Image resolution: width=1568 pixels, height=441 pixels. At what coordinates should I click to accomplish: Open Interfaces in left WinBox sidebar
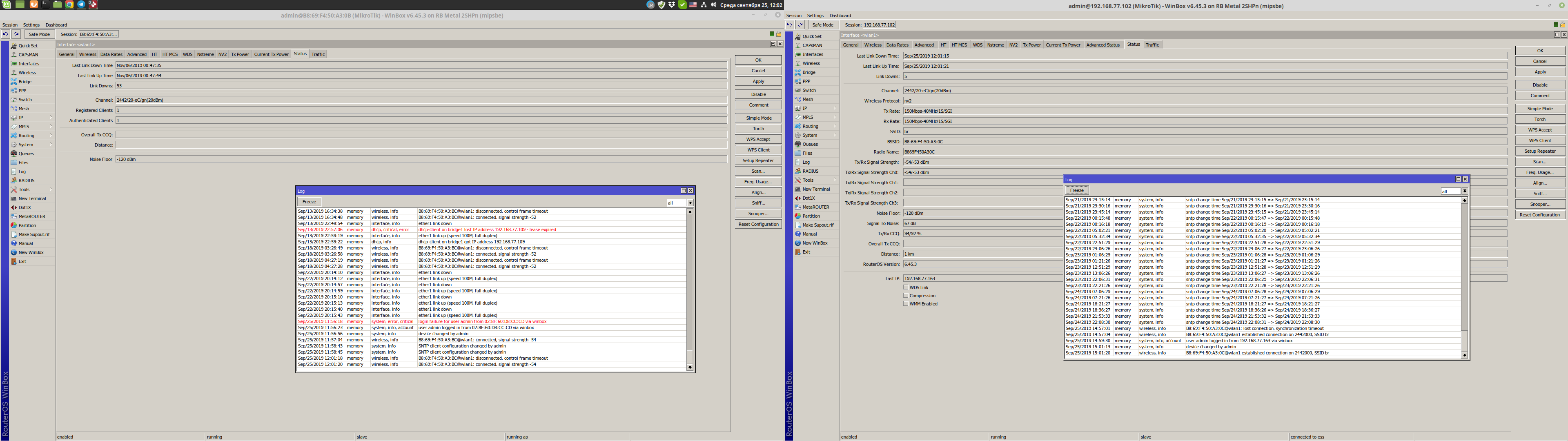click(x=29, y=64)
